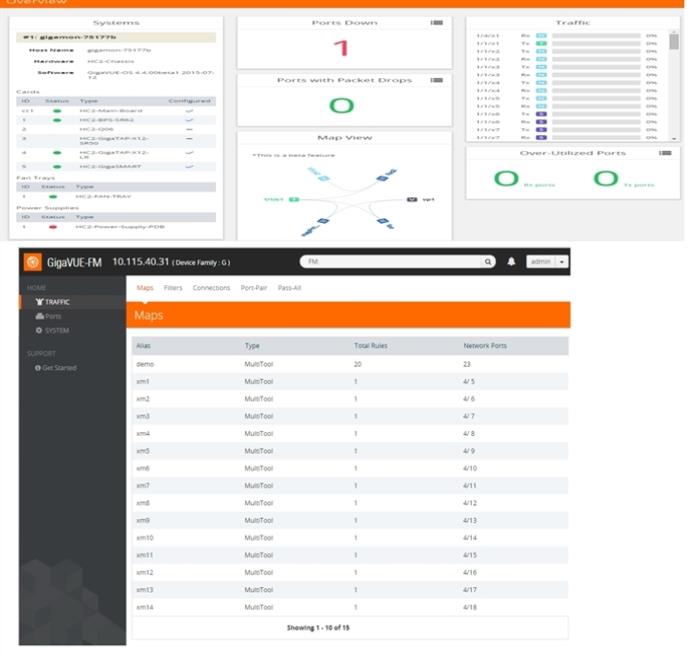Click the vp1 node in Map View
This screenshot has width=692, height=658.
[412, 200]
